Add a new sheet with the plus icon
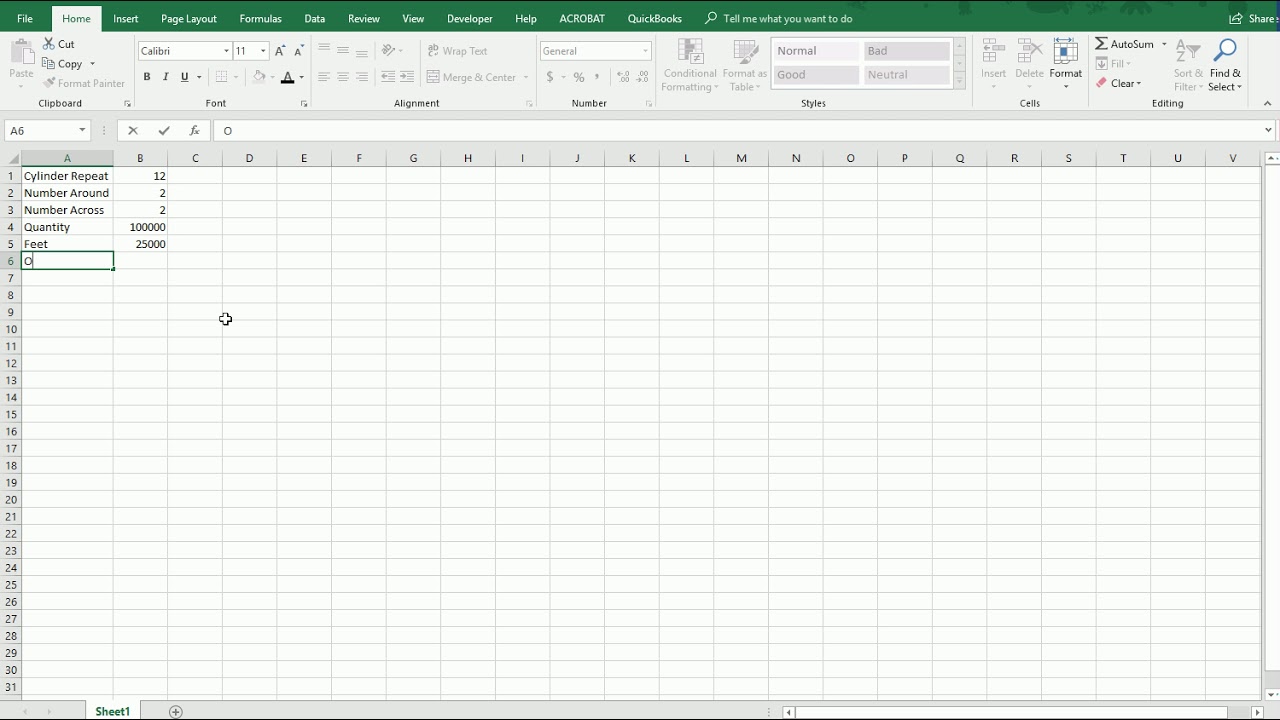 [x=176, y=712]
